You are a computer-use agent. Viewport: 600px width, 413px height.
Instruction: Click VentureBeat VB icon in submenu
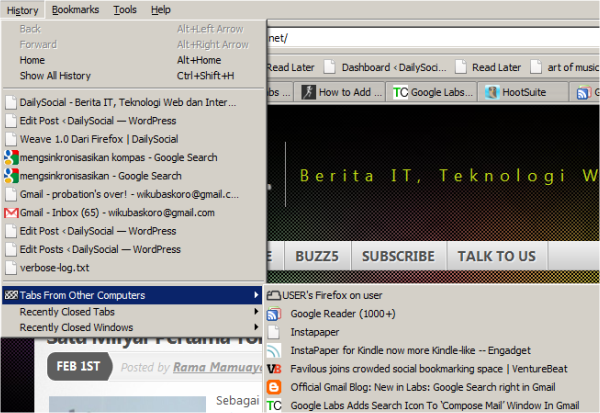(274, 369)
